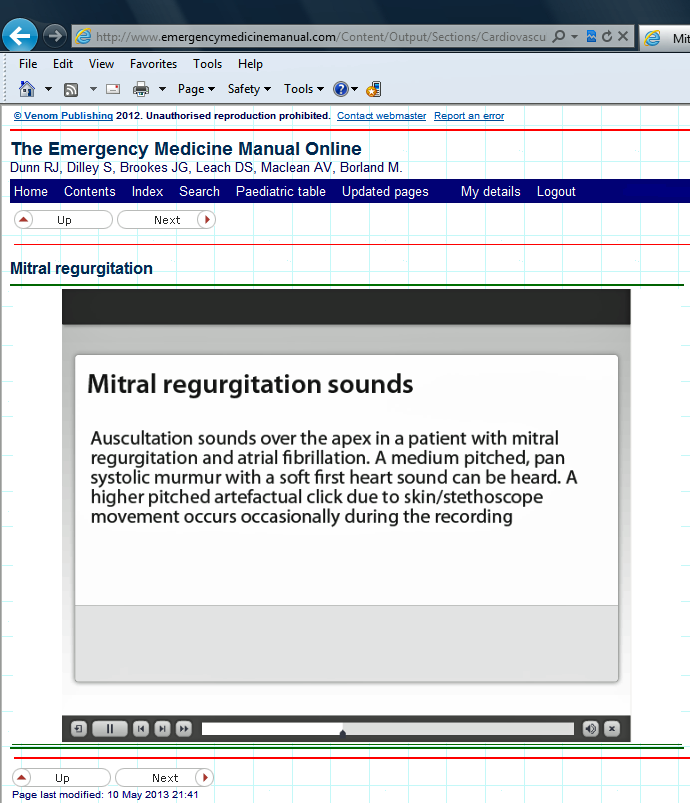The image size is (690, 803).
Task: Click the Contact webmaster link
Action: (381, 116)
